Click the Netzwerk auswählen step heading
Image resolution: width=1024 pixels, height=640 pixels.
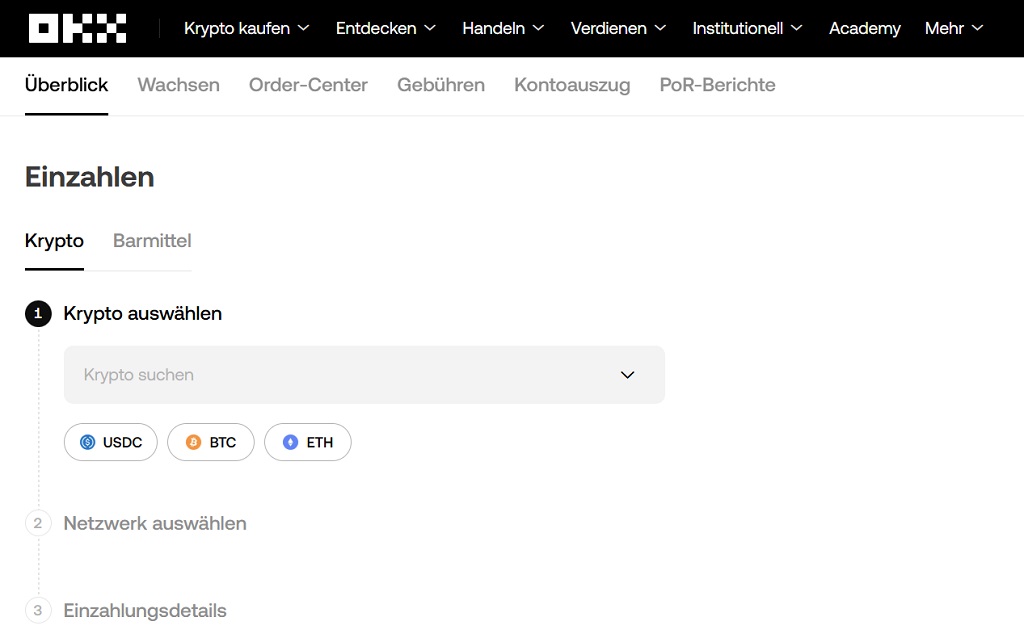155,523
